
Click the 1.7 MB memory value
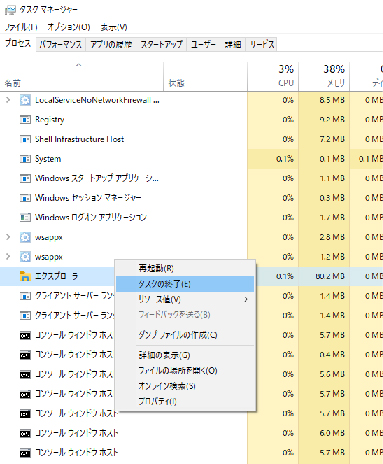coord(332,217)
